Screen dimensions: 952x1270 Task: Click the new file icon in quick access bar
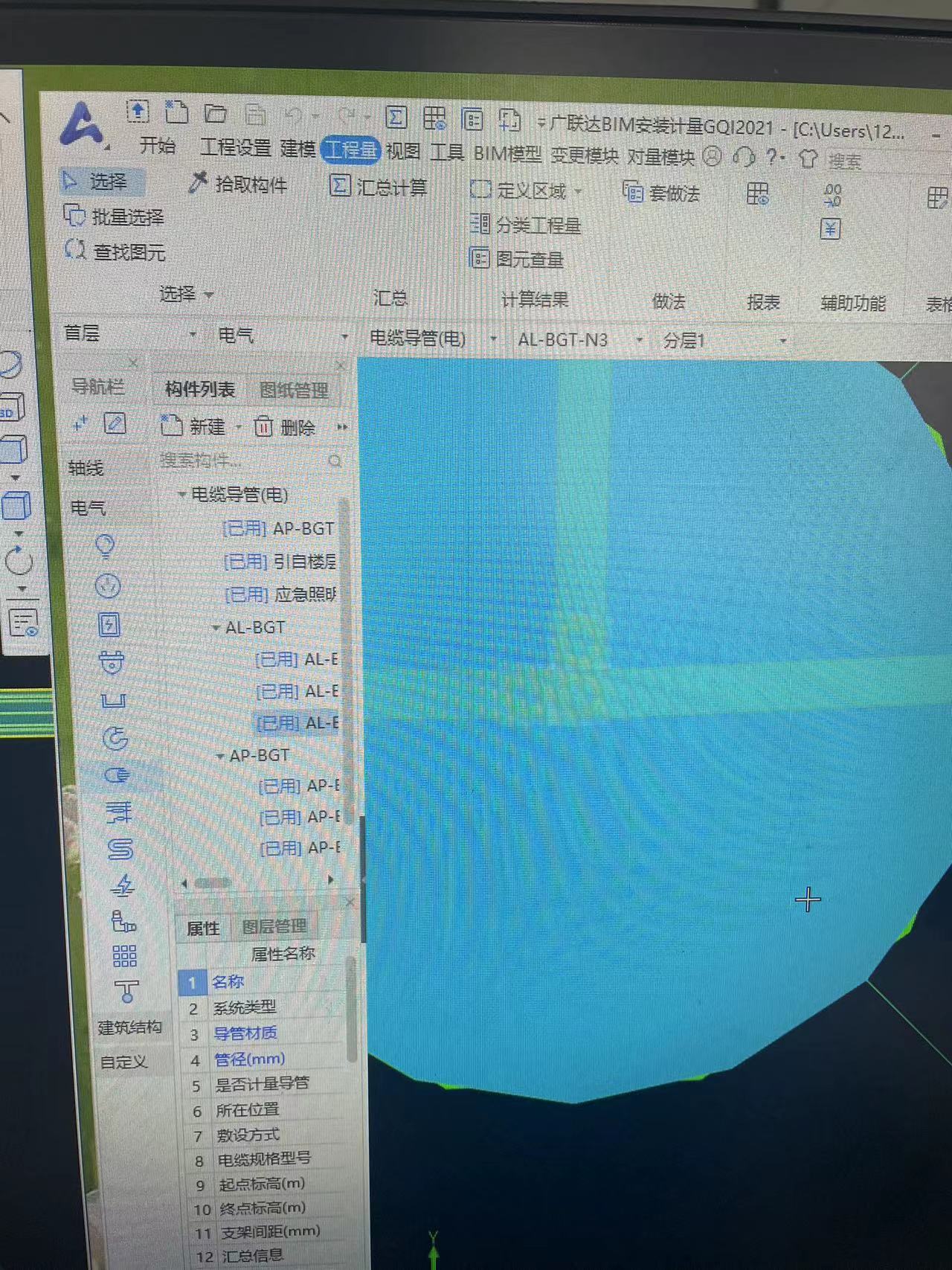point(176,112)
